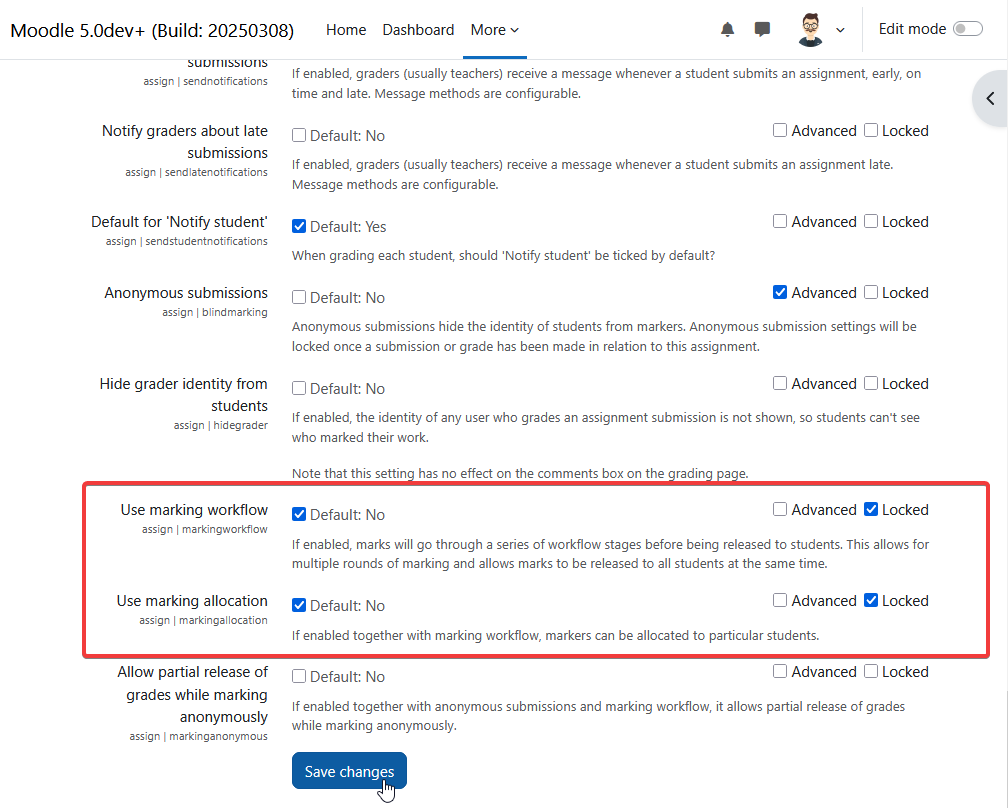Enable Anonymous submissions default checkbox
Image resolution: width=1008 pixels, height=808 pixels.
(299, 297)
